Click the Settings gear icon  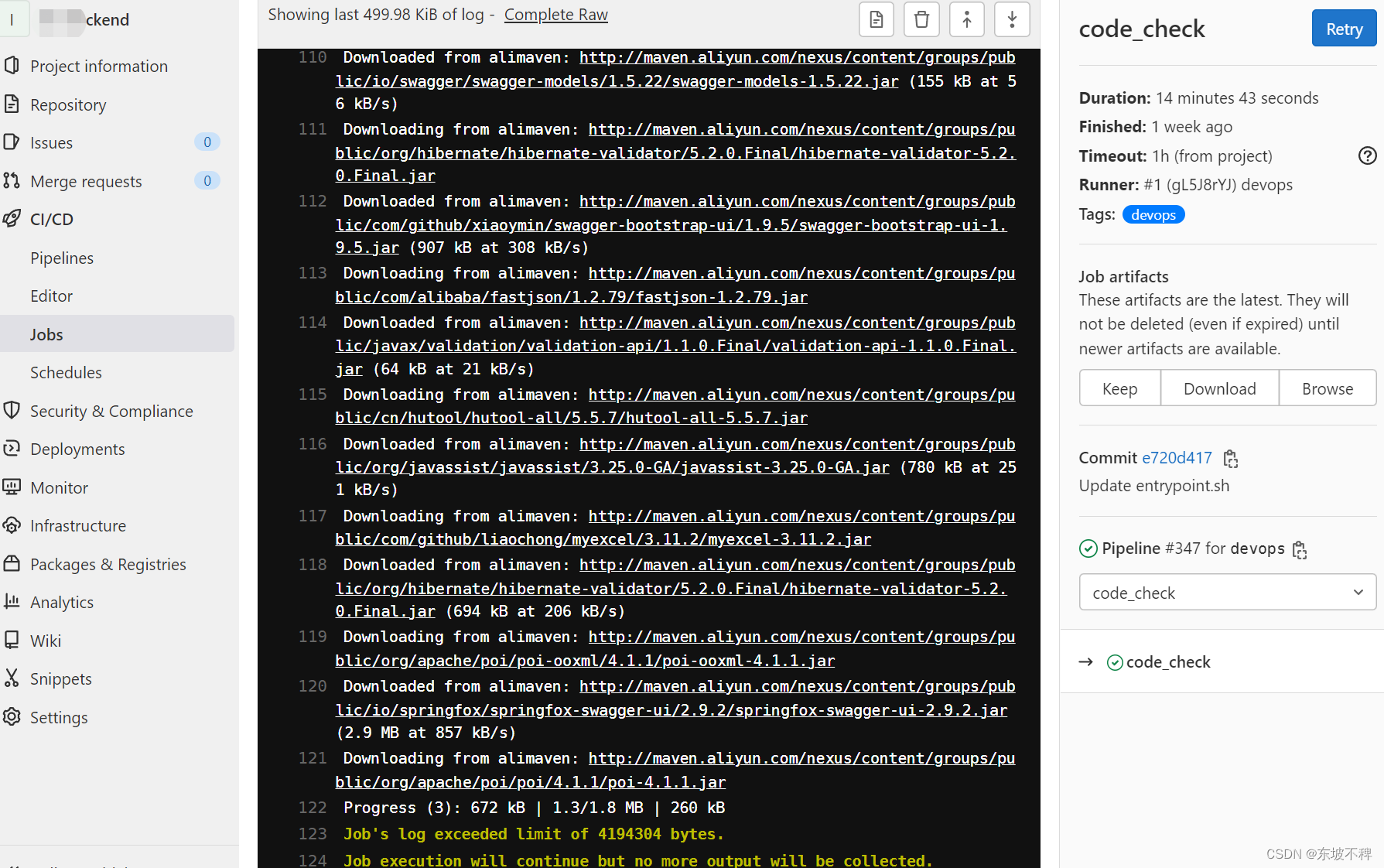pyautogui.click(x=12, y=717)
